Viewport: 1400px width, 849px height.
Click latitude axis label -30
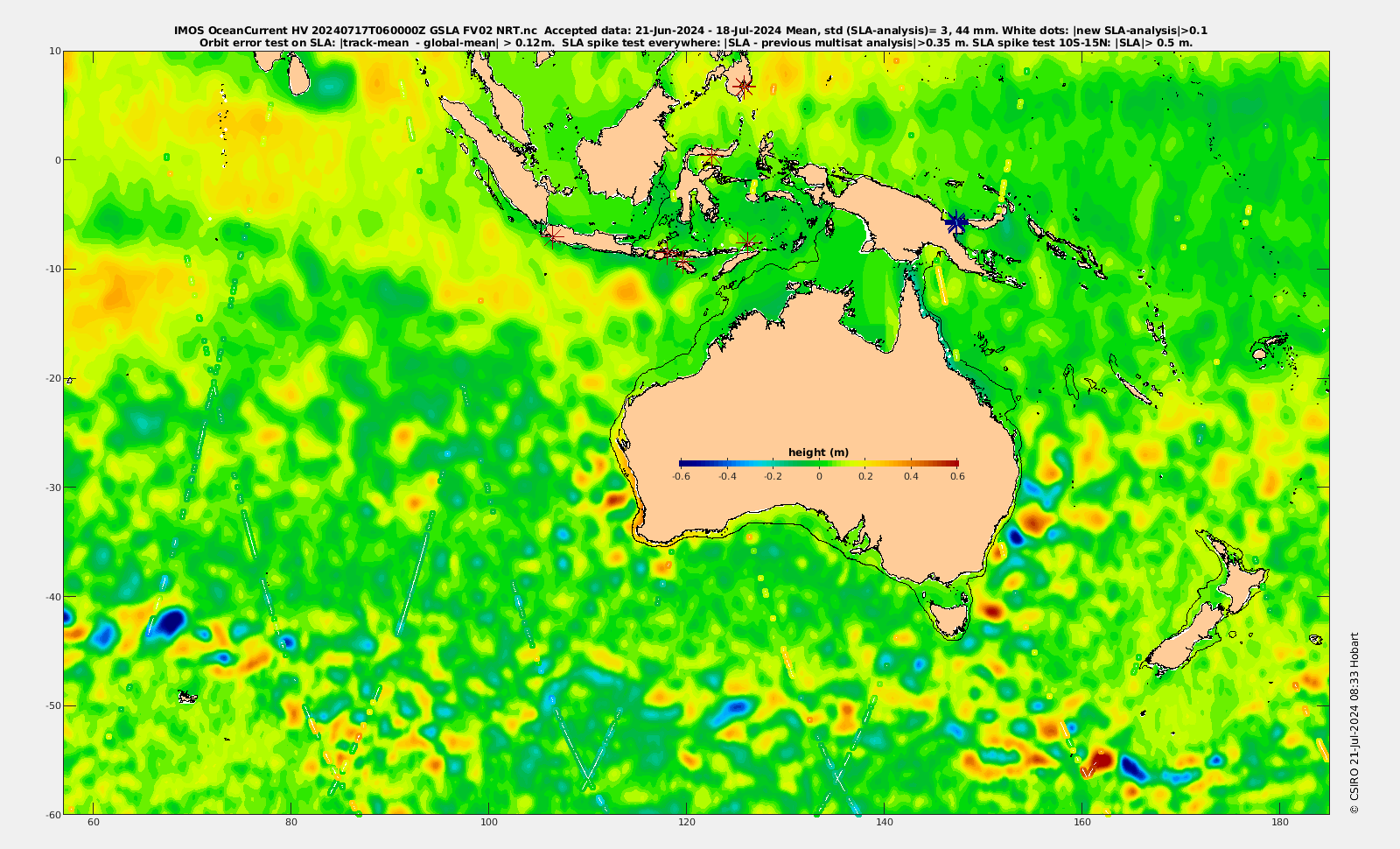point(53,488)
